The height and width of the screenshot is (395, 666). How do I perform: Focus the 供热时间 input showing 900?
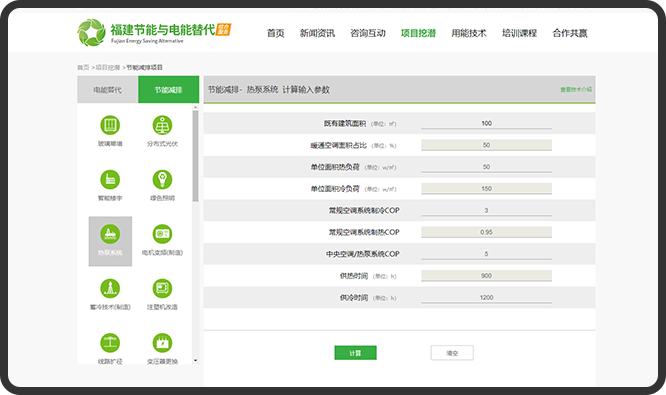(x=486, y=276)
